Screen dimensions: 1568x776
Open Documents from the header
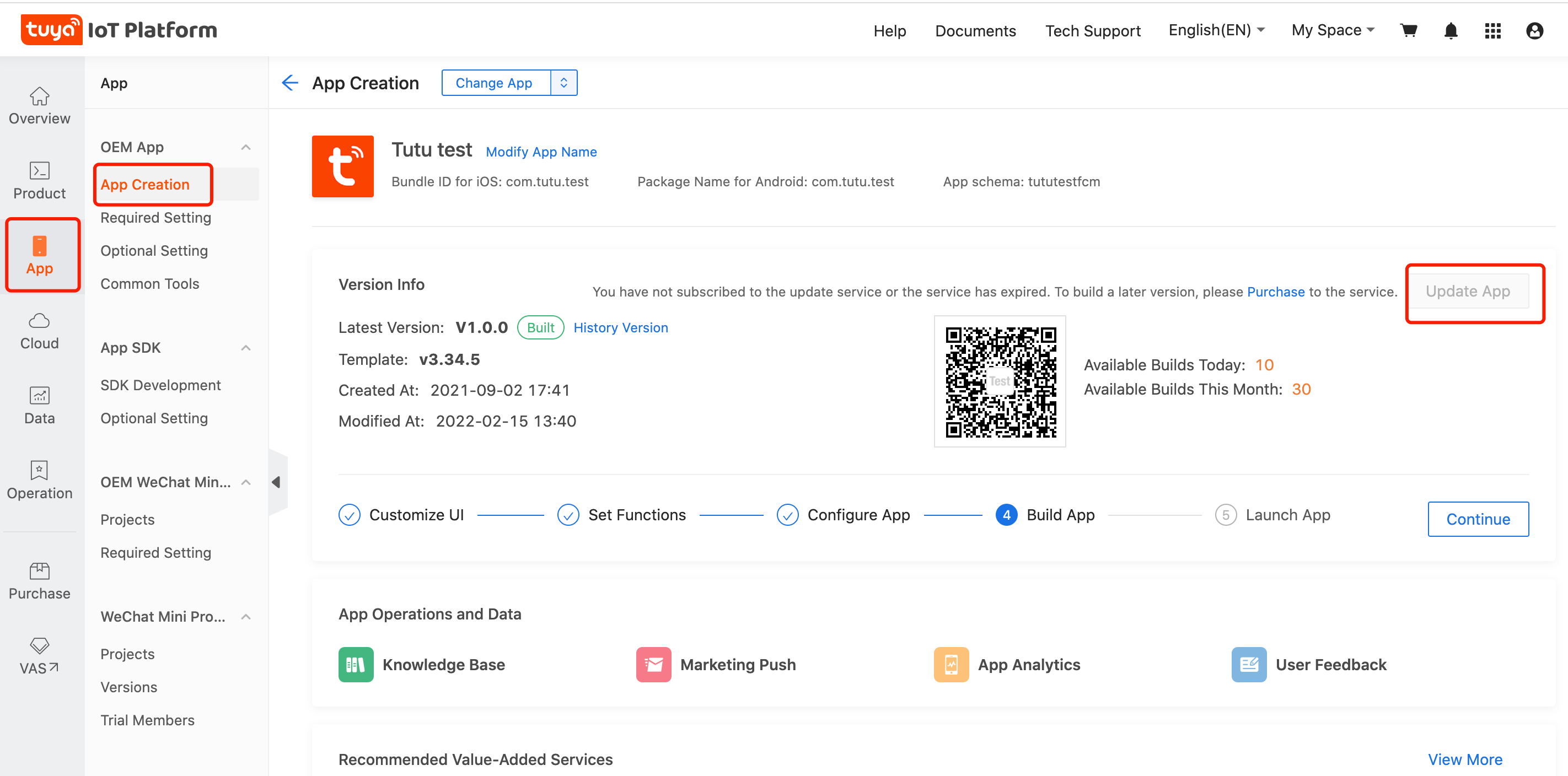coord(975,30)
